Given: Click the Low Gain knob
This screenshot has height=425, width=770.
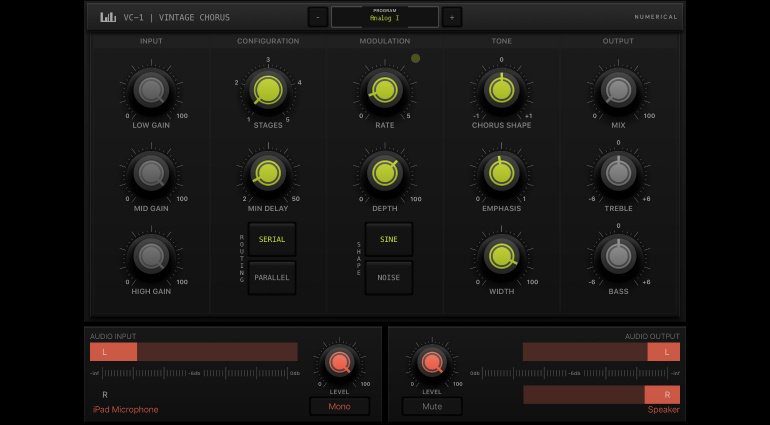Looking at the screenshot, I should (x=151, y=91).
